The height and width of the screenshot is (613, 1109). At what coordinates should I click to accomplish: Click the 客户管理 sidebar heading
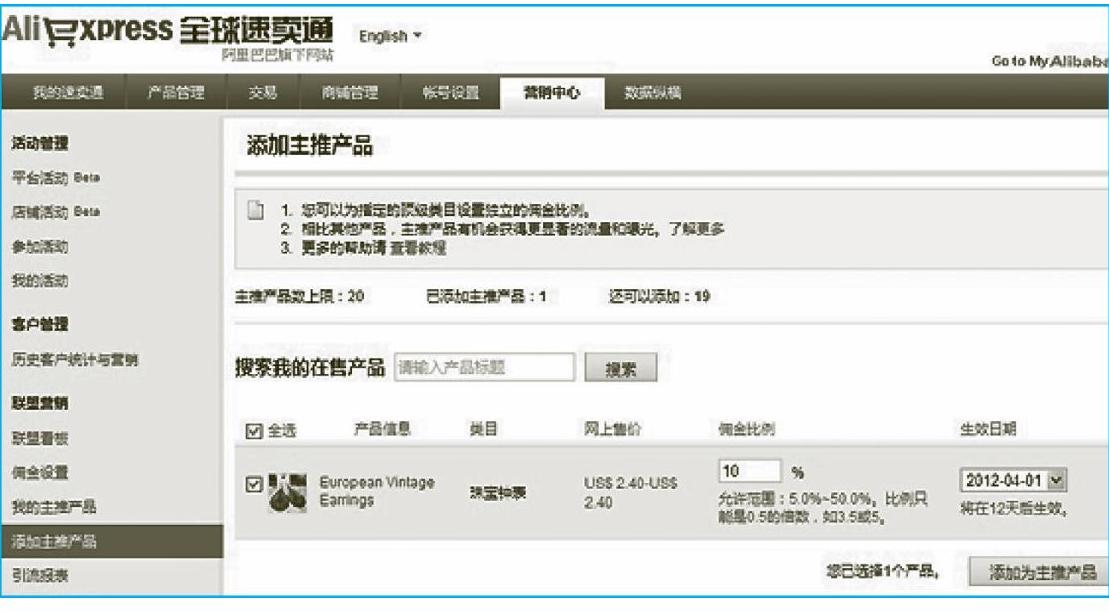pos(40,325)
